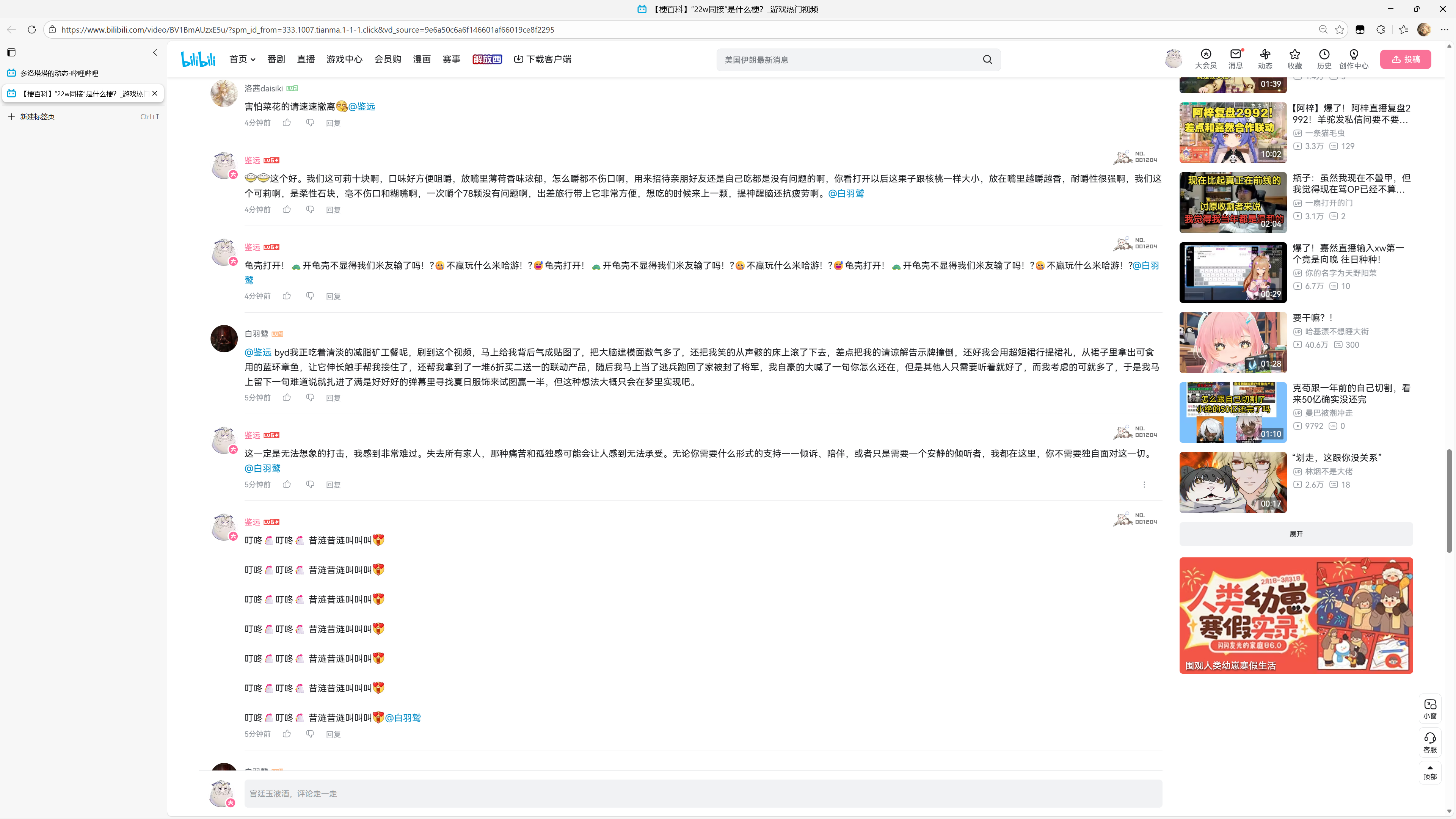Open the 游戏中心 nav menu item
The height and width of the screenshot is (819, 1456).
(344, 60)
